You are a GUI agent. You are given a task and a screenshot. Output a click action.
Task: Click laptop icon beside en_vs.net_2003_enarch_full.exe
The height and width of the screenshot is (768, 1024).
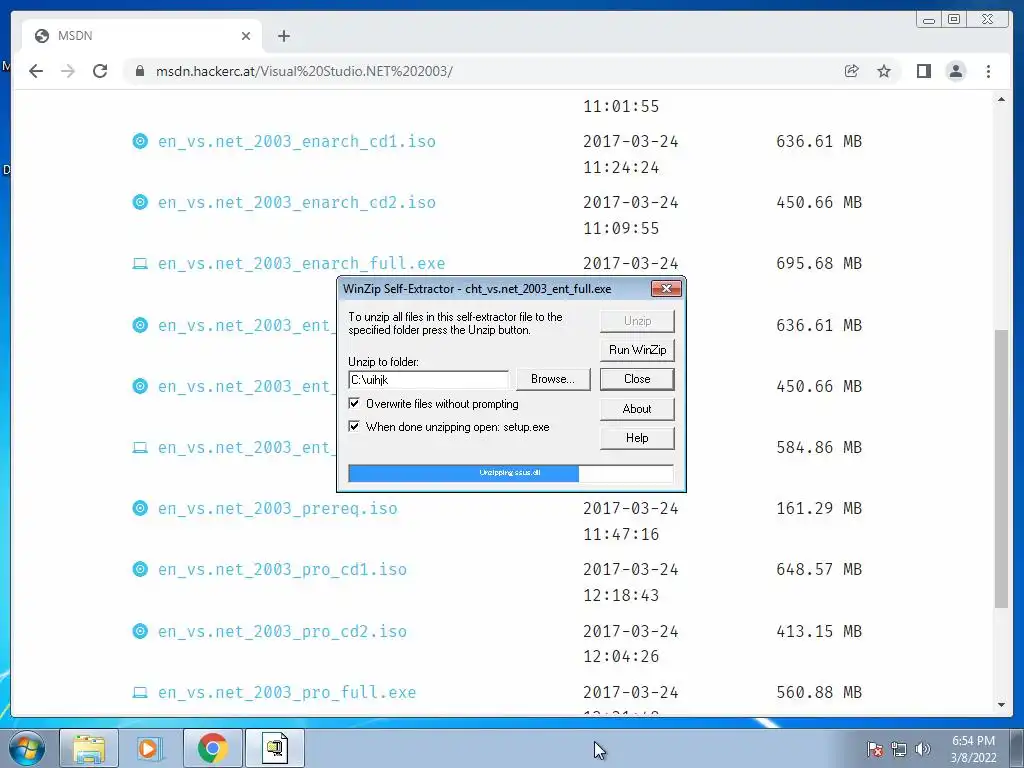(140, 263)
